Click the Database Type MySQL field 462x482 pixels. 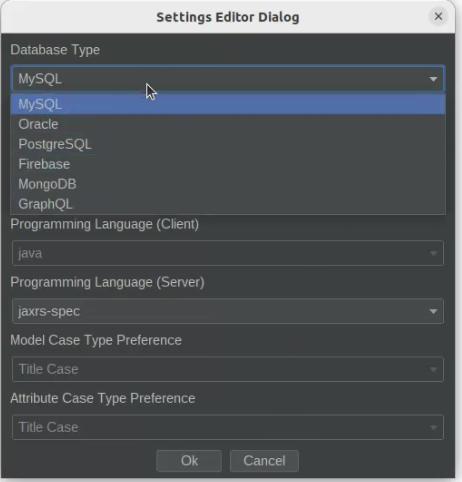pyautogui.click(x=228, y=79)
